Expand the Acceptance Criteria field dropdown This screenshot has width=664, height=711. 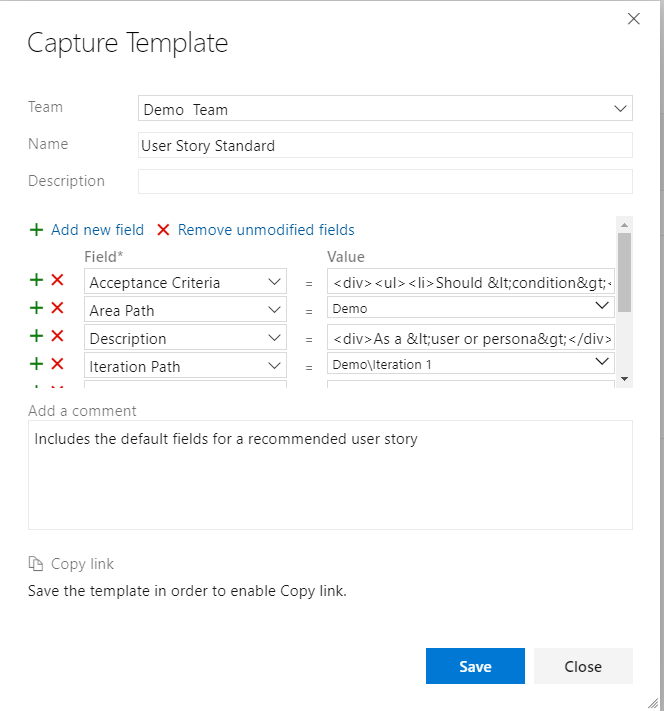tap(275, 283)
